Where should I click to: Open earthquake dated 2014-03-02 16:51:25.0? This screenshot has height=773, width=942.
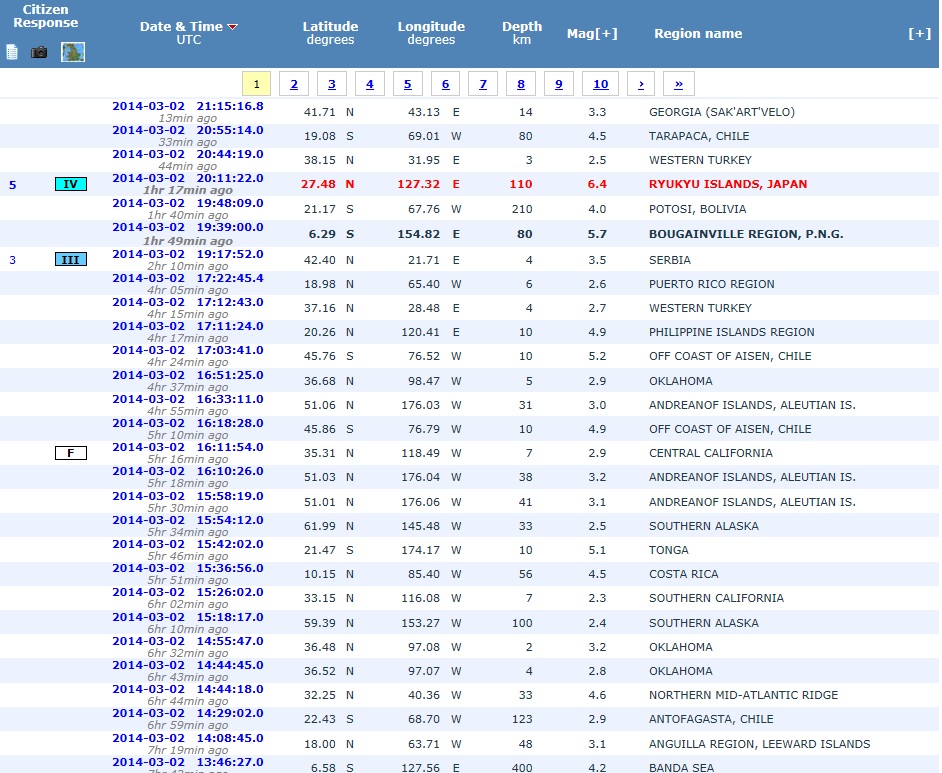188,375
